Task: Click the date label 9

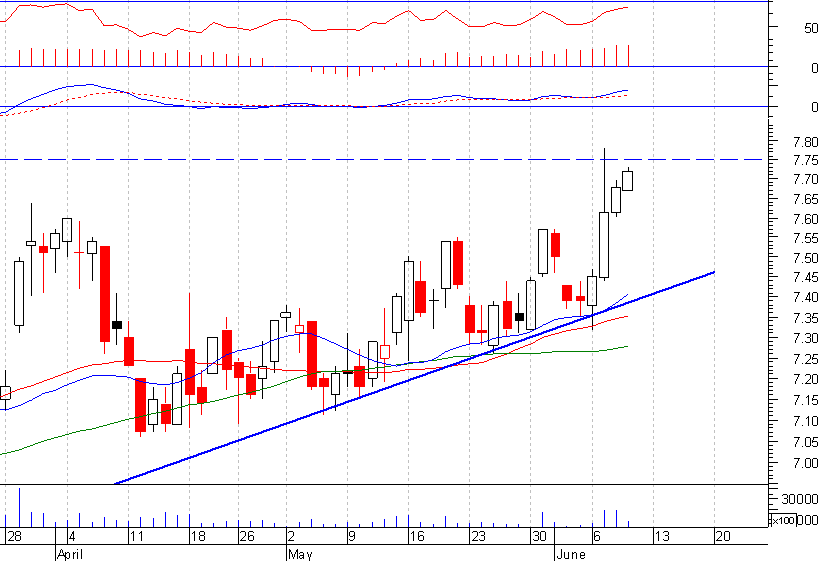Action: [352, 536]
